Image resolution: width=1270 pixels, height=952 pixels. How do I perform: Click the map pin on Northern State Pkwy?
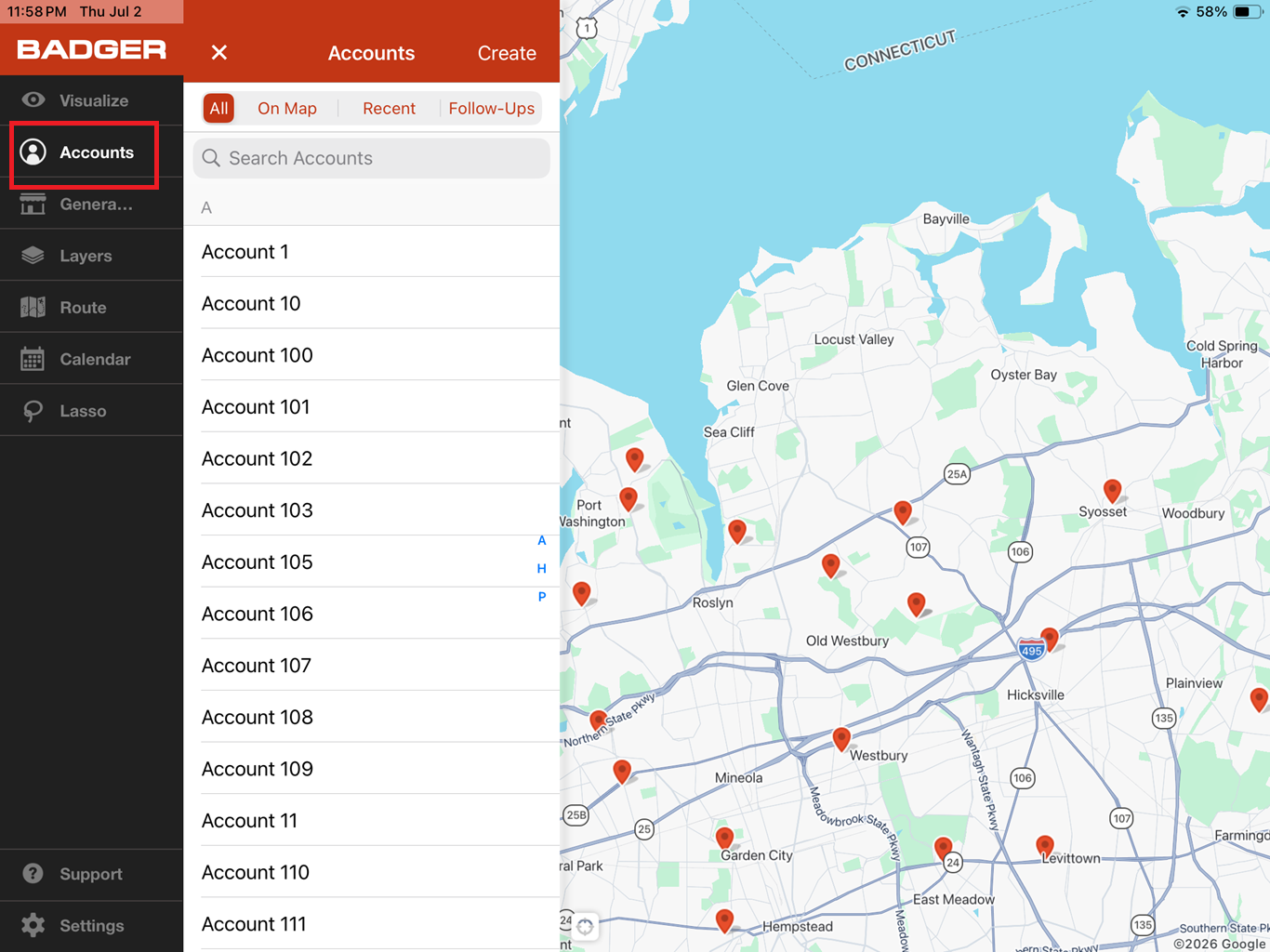599,721
